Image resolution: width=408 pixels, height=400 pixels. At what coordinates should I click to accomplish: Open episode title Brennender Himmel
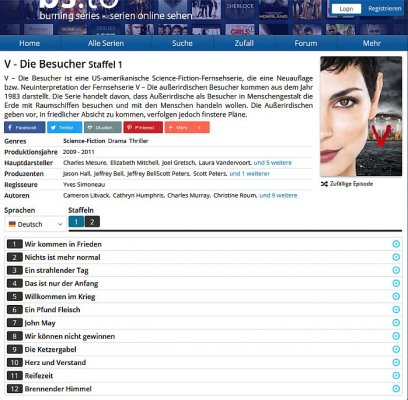[58, 389]
